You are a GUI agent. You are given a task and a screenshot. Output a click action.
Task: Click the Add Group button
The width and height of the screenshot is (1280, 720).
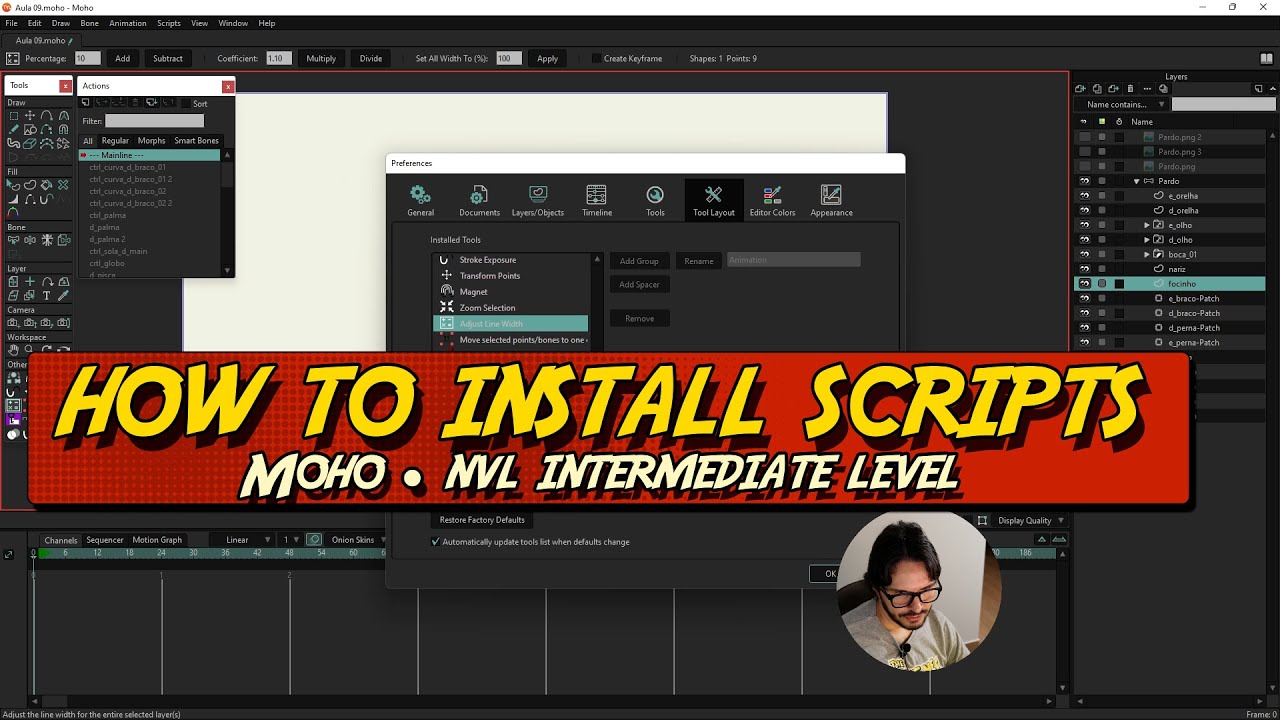point(639,261)
